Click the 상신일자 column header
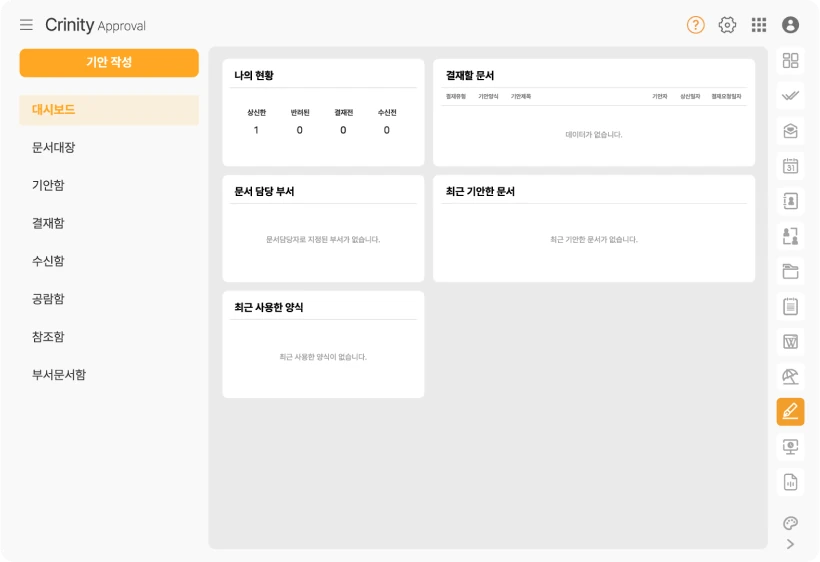This screenshot has width=820, height=562. click(690, 96)
